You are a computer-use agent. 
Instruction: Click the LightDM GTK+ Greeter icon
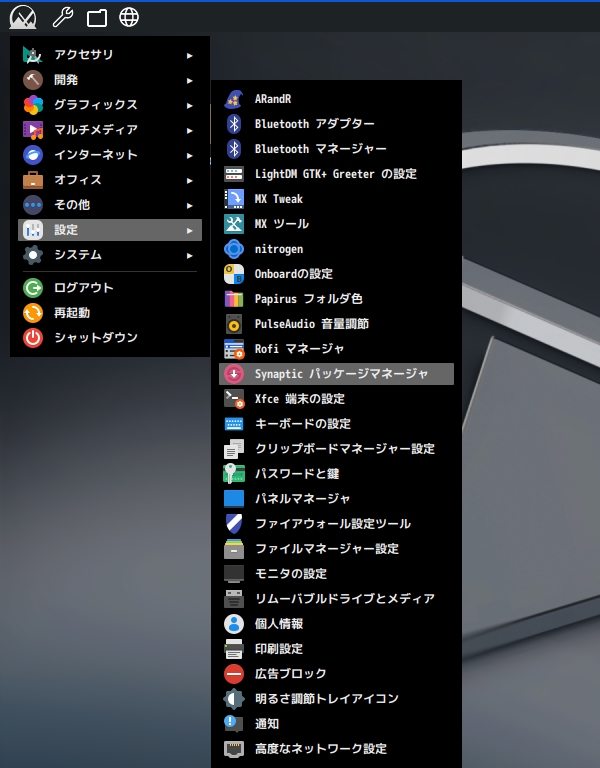(x=234, y=174)
